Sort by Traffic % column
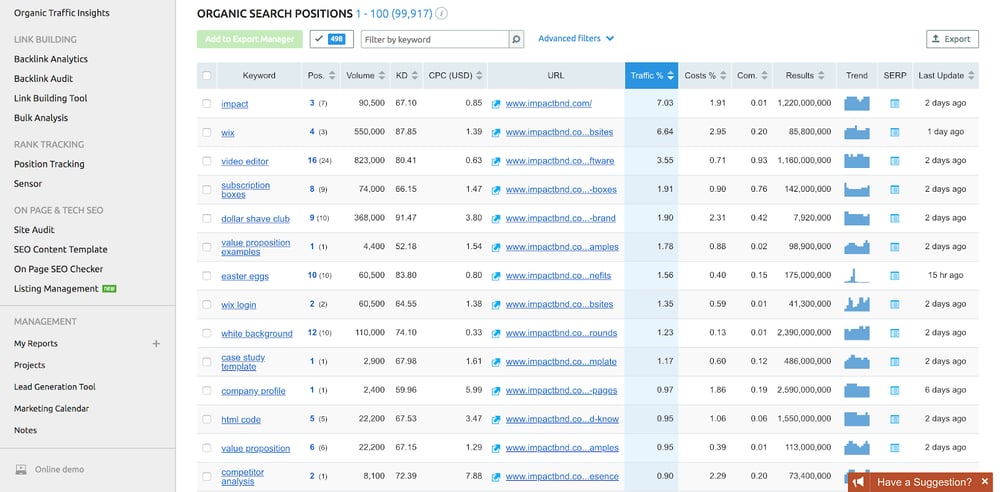This screenshot has height=492, width=1000. (651, 75)
